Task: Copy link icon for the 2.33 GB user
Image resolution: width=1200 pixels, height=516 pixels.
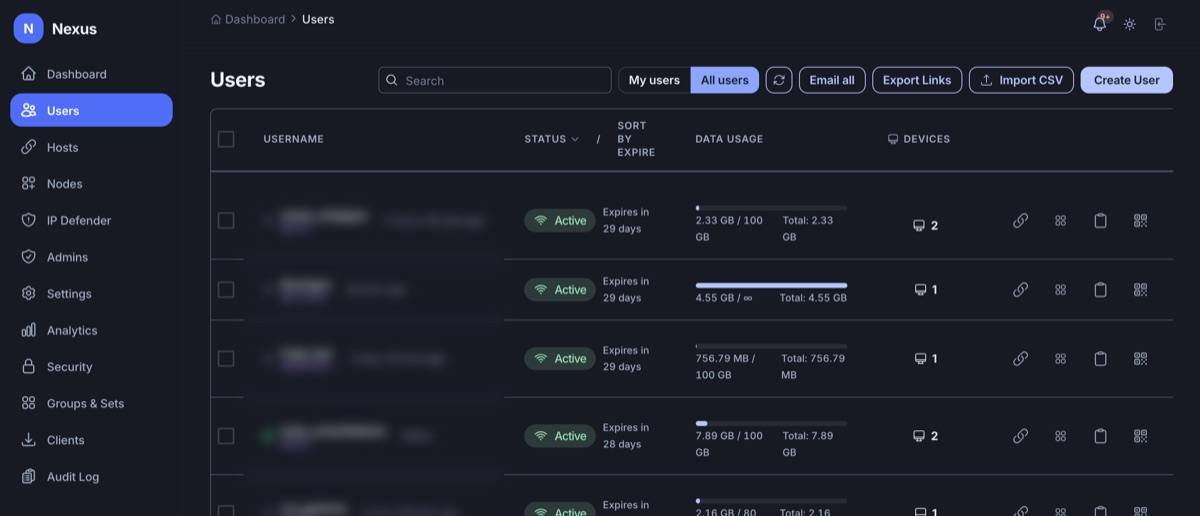Action: pos(1020,220)
